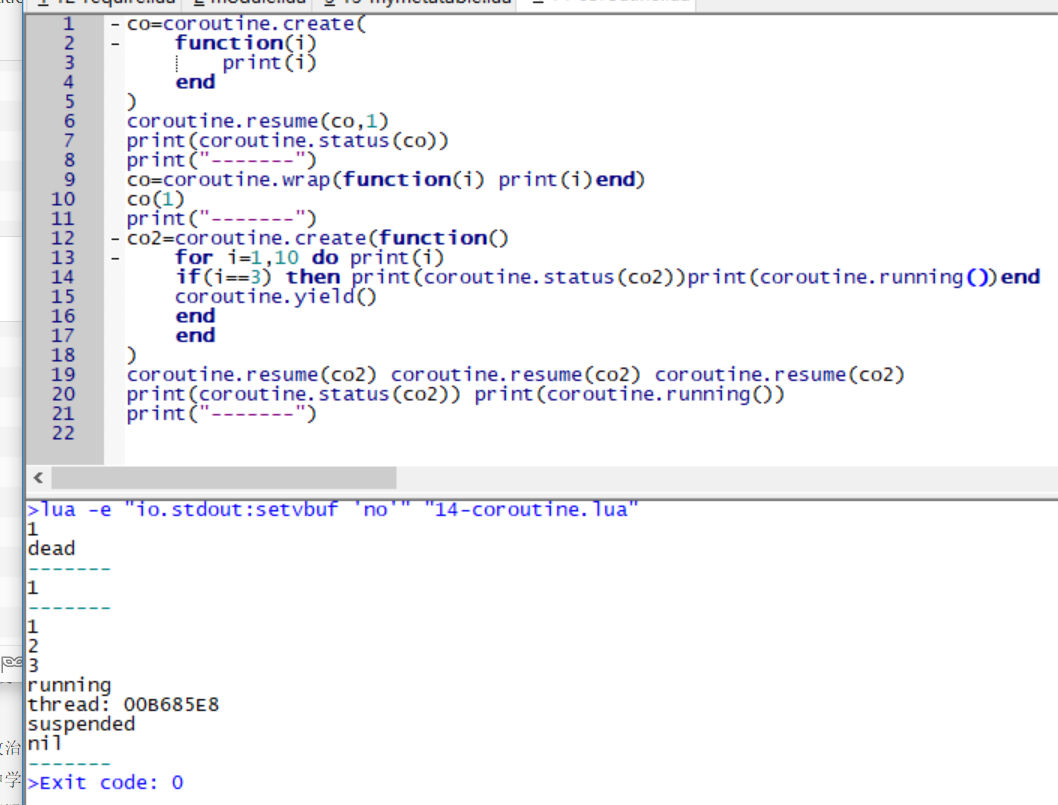
Task: Collapse the co2 fold marker at line 12
Action: 115,239
